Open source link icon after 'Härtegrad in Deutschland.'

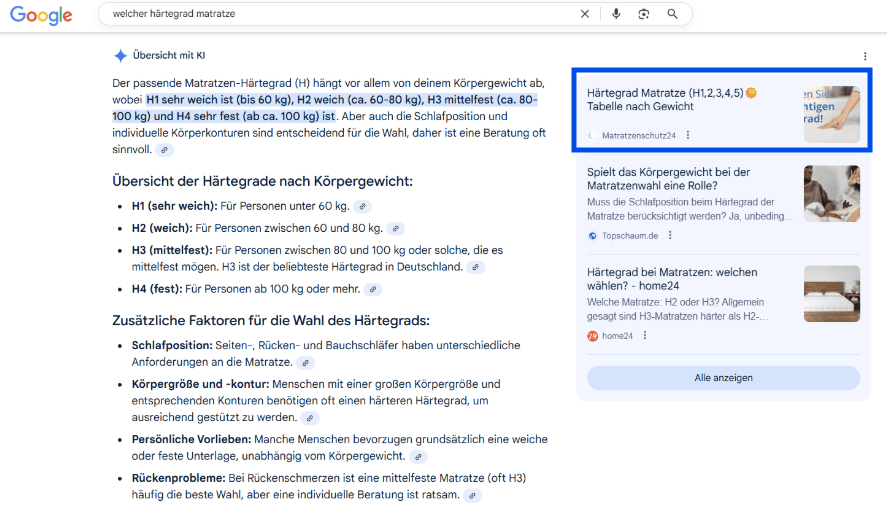[x=476, y=267]
